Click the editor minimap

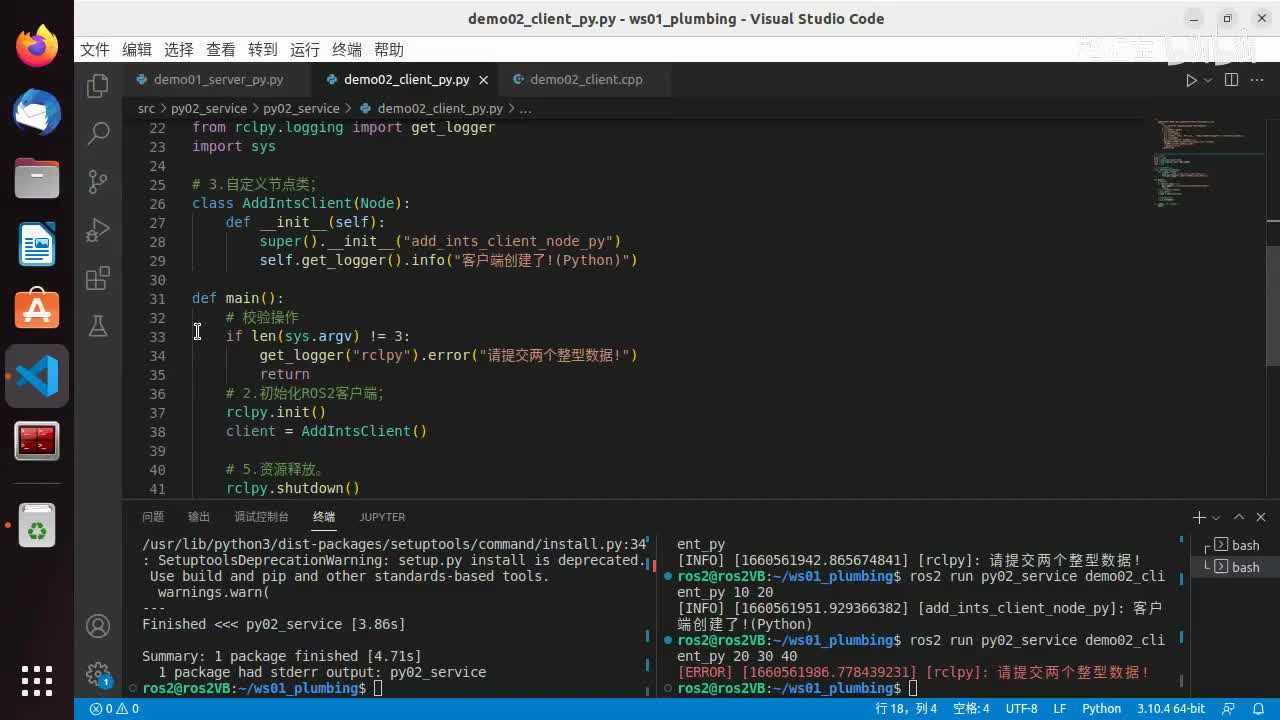1208,165
